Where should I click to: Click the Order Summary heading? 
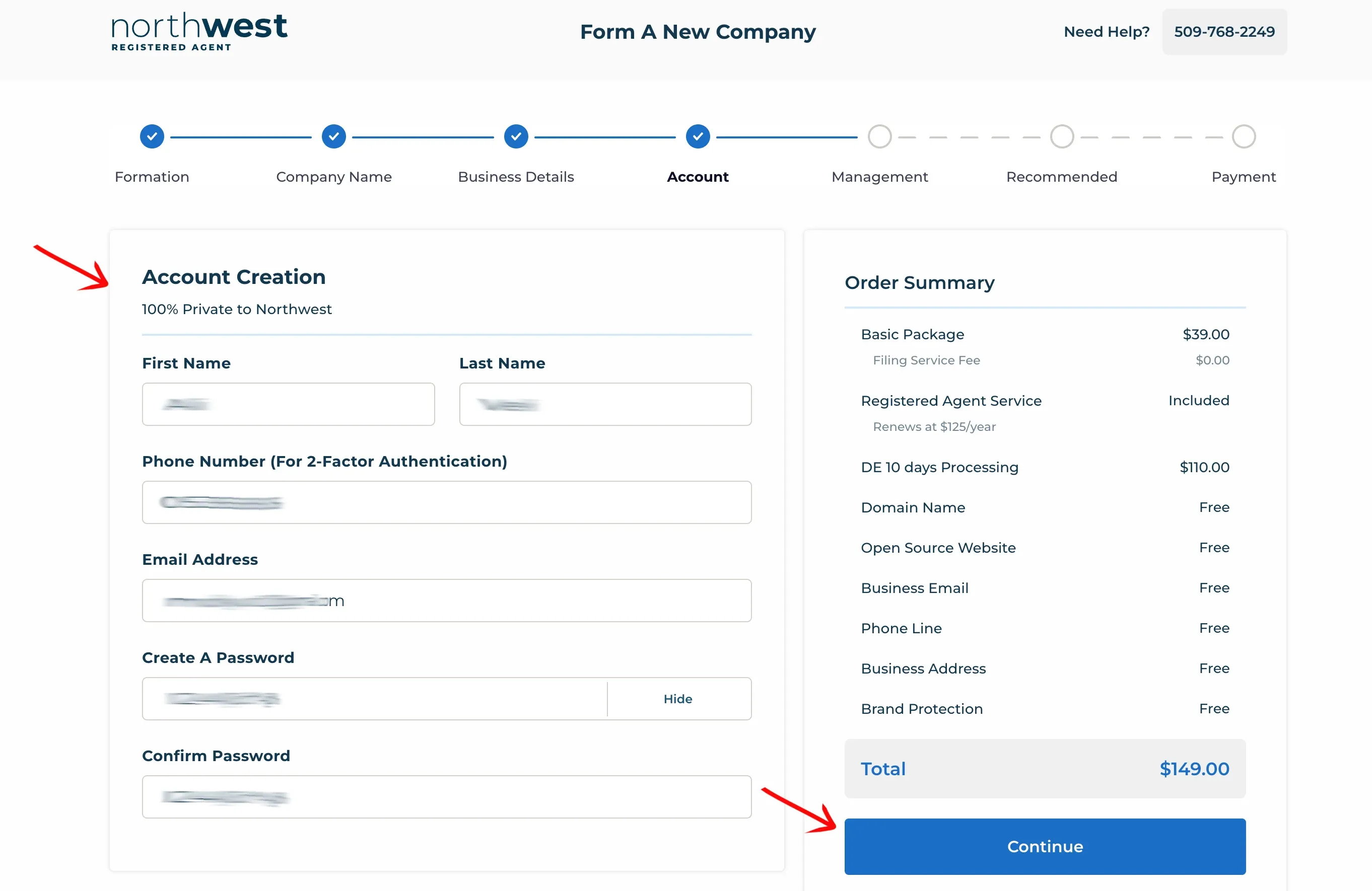920,283
